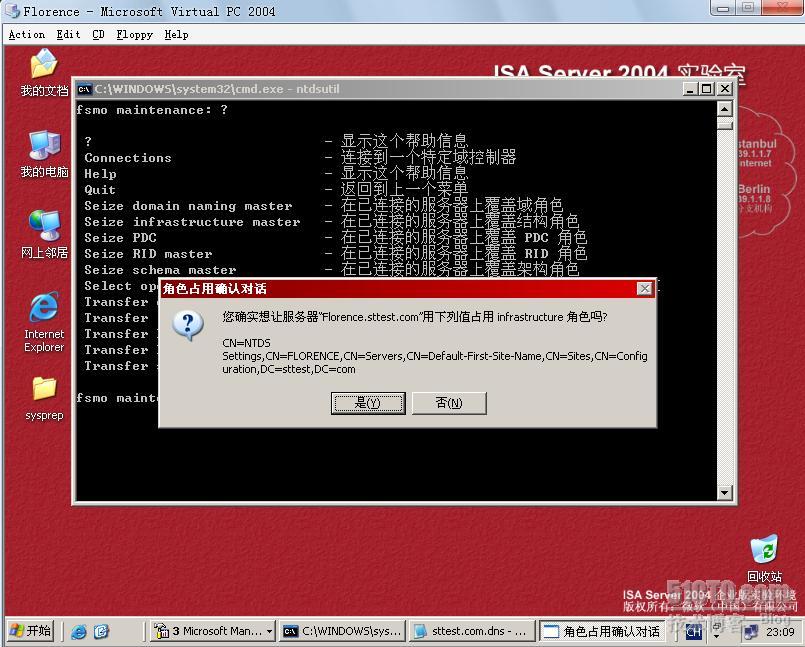Click the second quick launch icon

pos(101,631)
